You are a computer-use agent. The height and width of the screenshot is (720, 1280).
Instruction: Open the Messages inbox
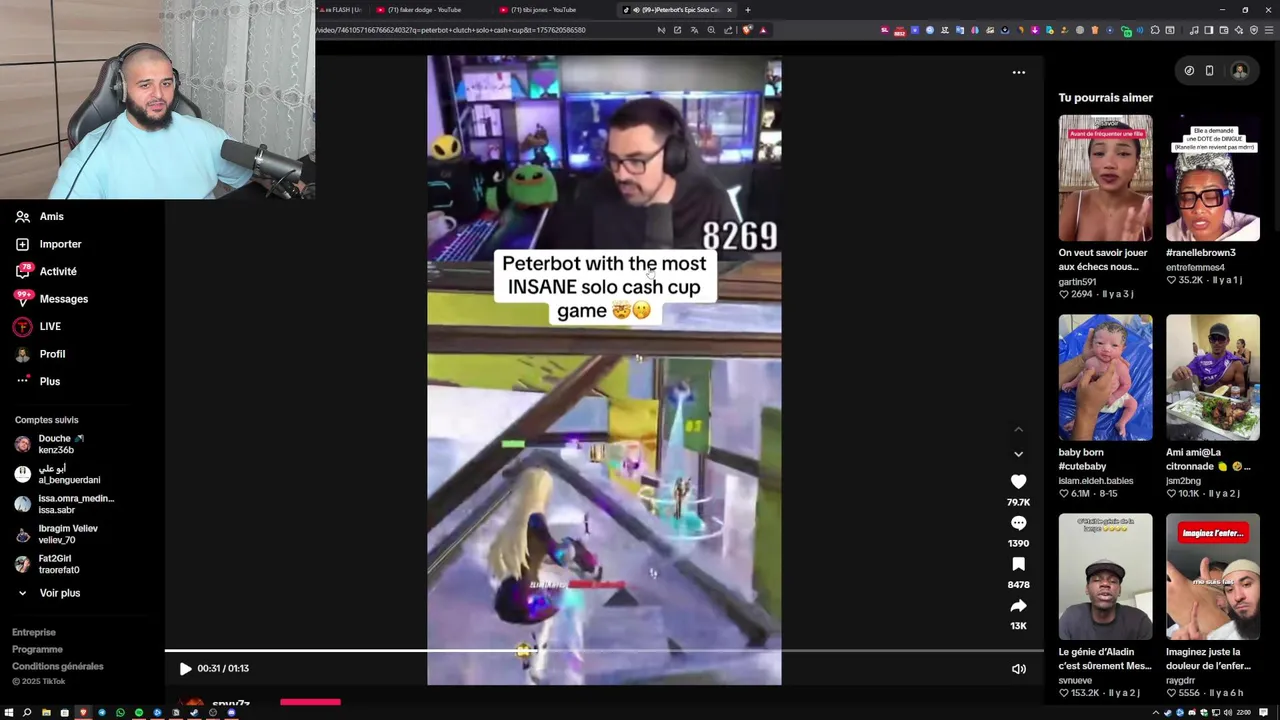pyautogui.click(x=52, y=299)
